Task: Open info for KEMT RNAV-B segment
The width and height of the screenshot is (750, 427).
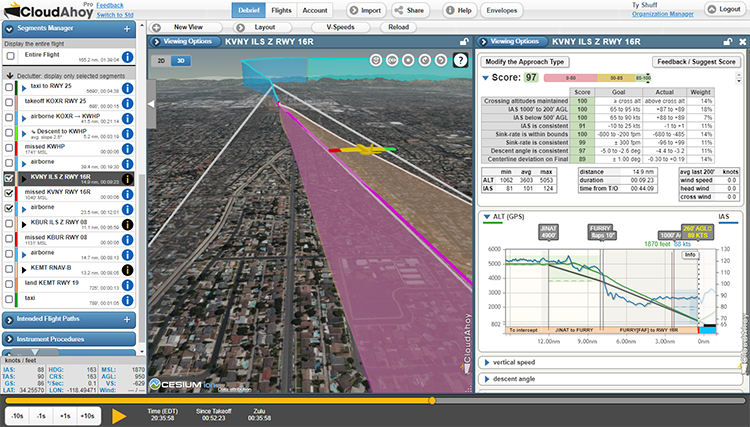Action: coord(127,270)
